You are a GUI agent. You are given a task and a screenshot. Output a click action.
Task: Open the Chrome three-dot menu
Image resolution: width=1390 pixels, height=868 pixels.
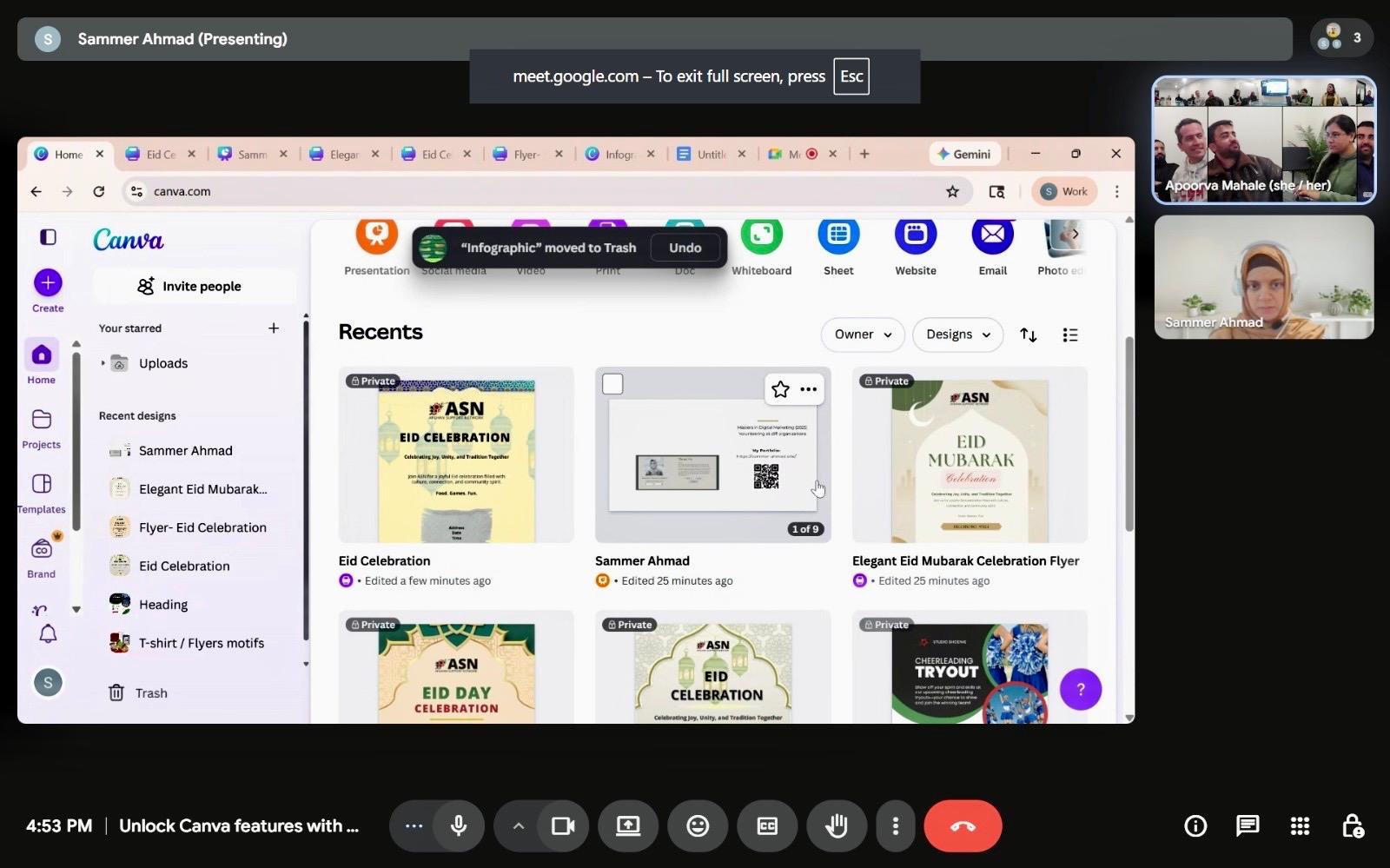1116,191
